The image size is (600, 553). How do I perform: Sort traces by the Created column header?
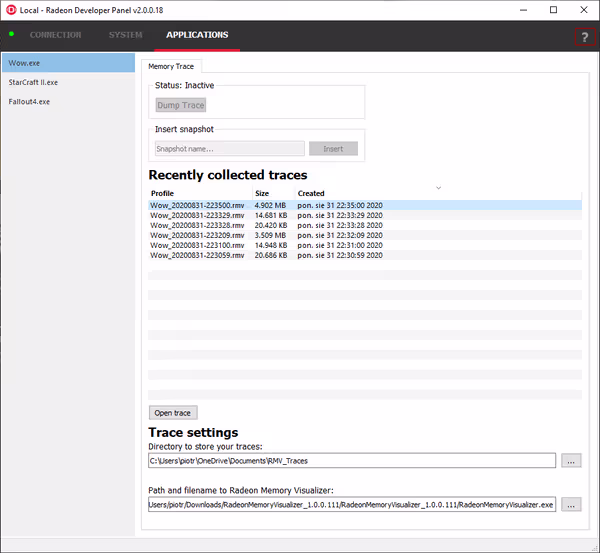(311, 193)
